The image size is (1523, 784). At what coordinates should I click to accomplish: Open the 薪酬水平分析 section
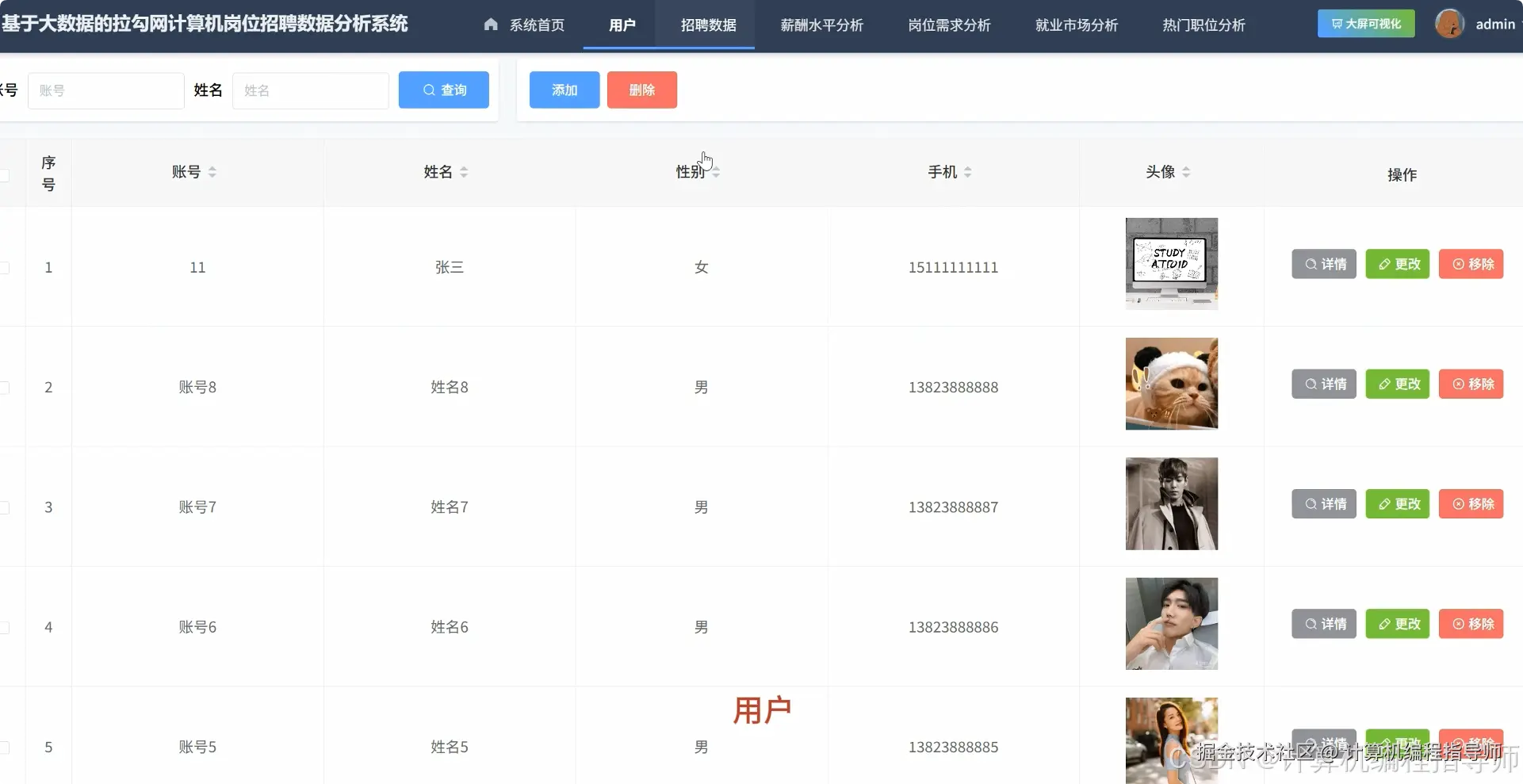coord(821,25)
